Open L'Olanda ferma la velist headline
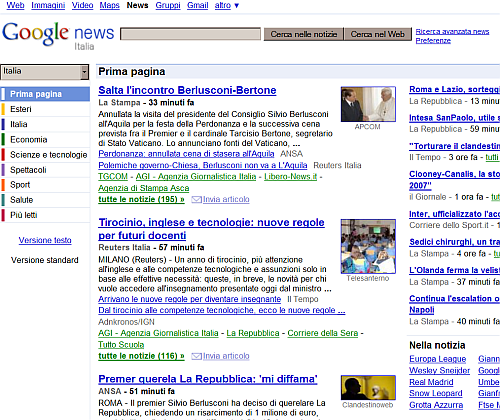 tap(455, 270)
